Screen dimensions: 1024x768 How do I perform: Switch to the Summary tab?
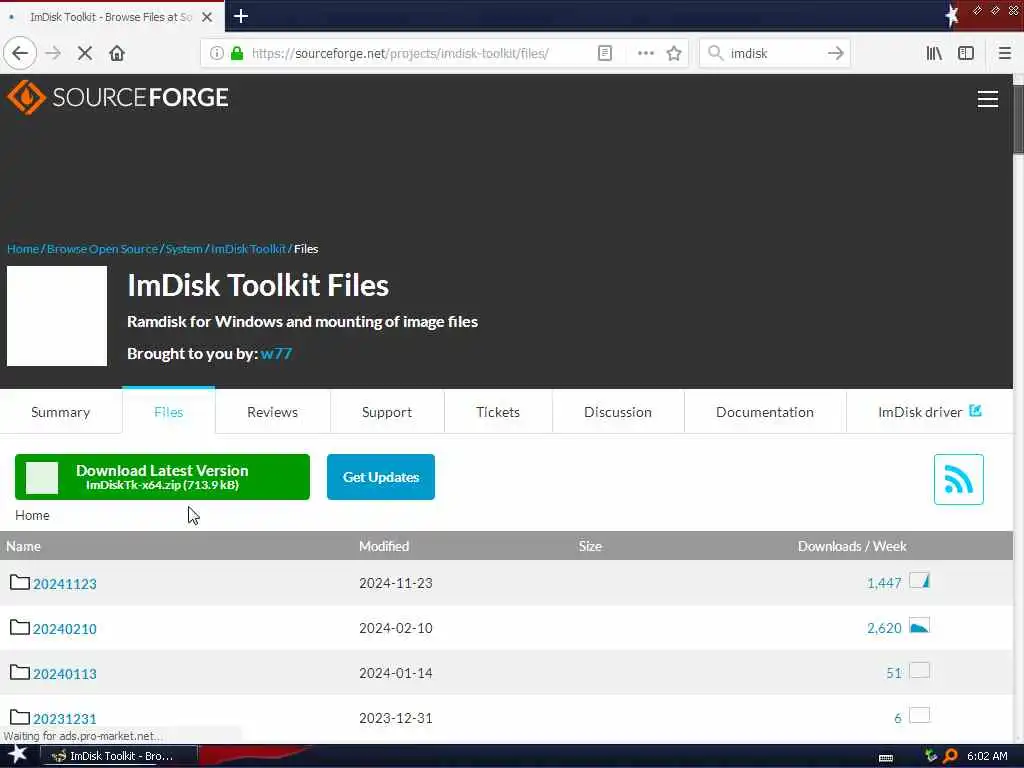61,412
